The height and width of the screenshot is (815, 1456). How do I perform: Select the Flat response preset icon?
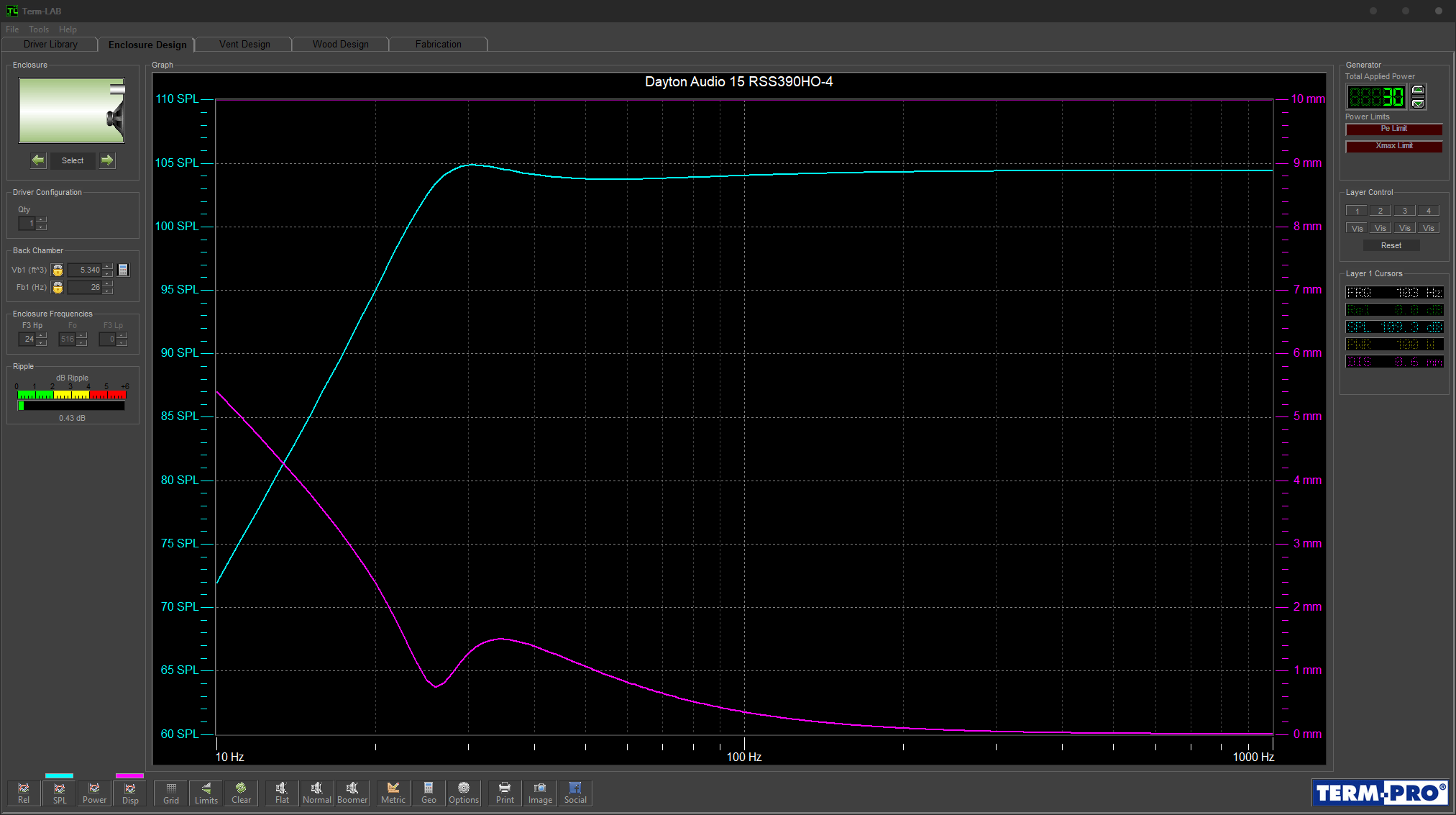[282, 793]
